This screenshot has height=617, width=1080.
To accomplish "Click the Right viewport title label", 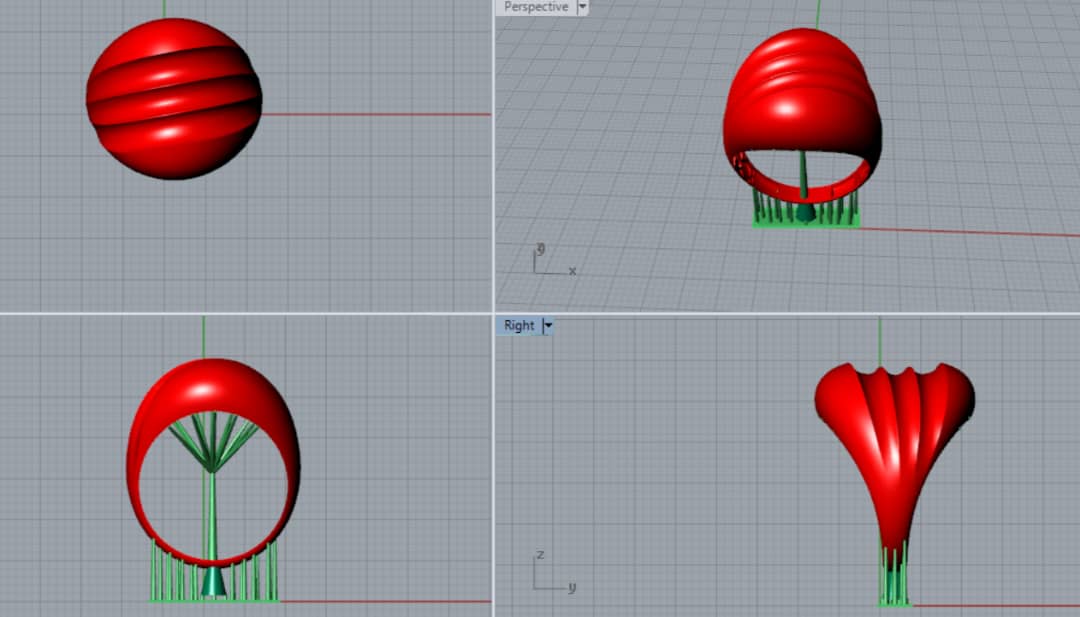I will pyautogui.click(x=519, y=325).
